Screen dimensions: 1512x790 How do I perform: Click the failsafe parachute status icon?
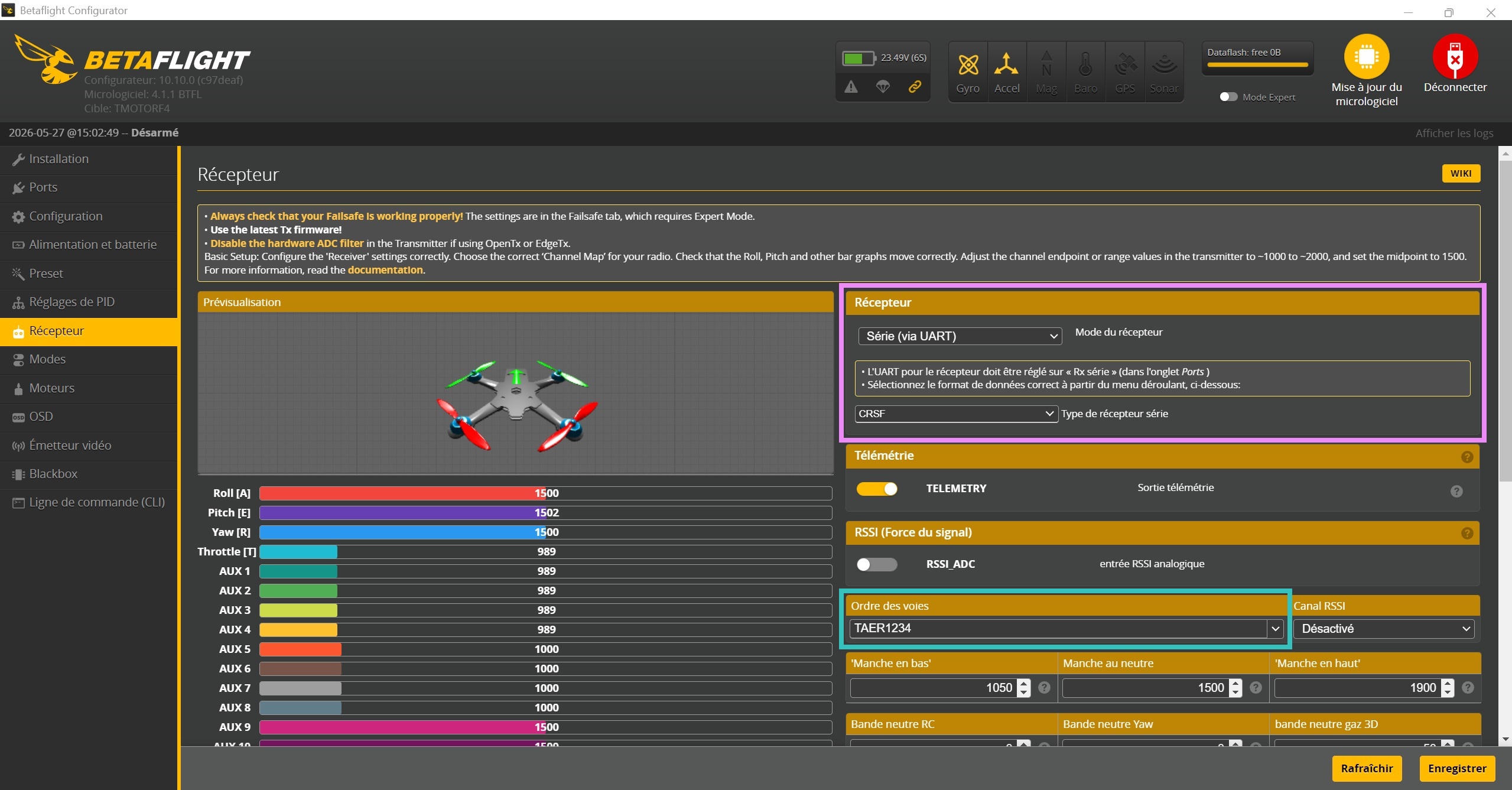883,87
